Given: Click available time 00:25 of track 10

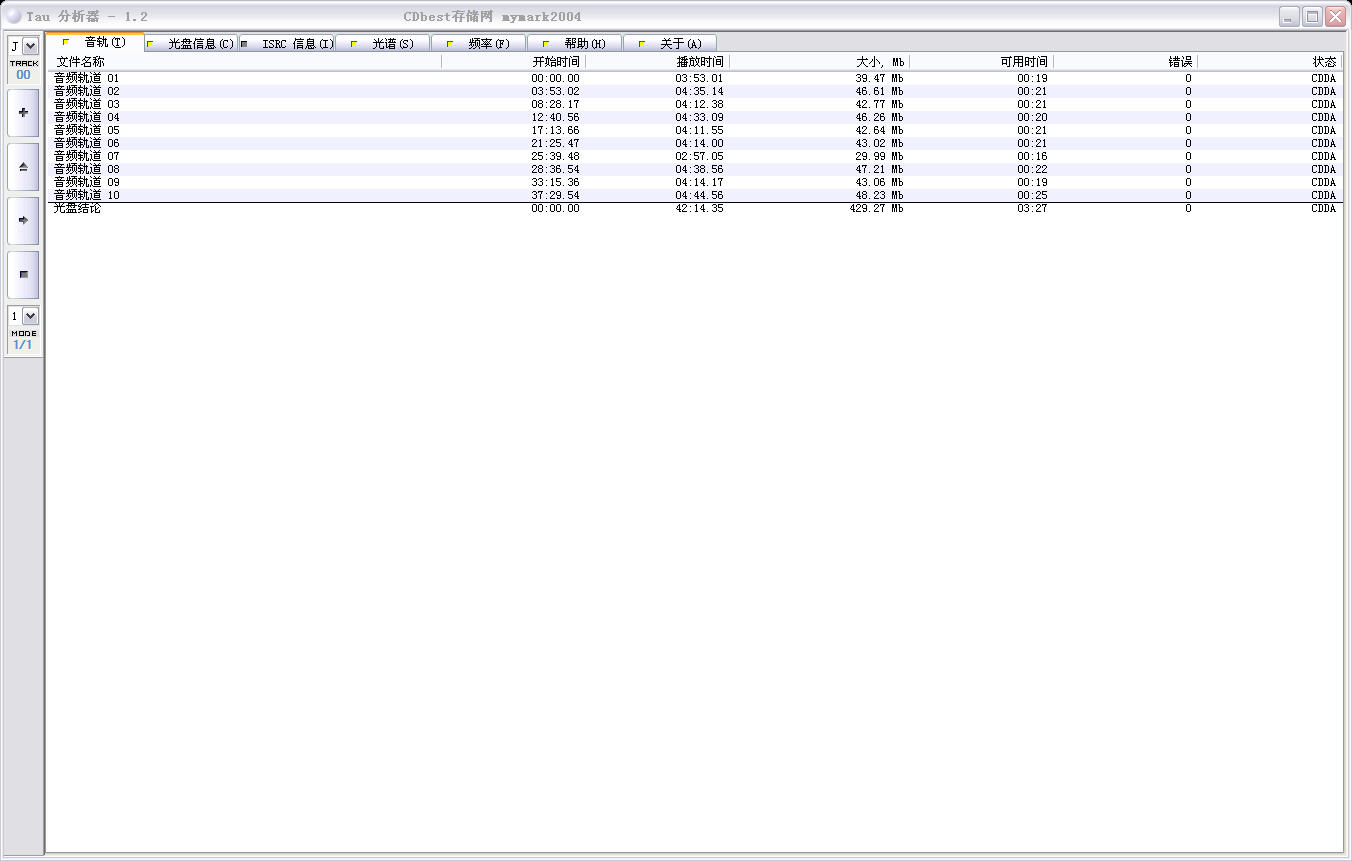Looking at the screenshot, I should pyautogui.click(x=1032, y=195).
